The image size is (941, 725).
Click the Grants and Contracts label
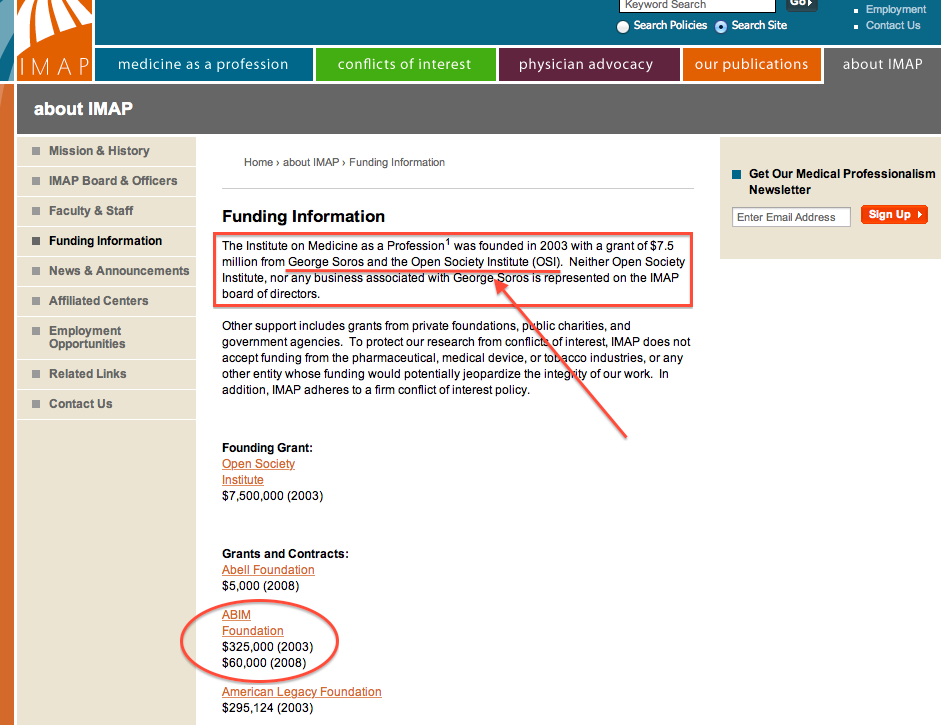click(x=285, y=553)
